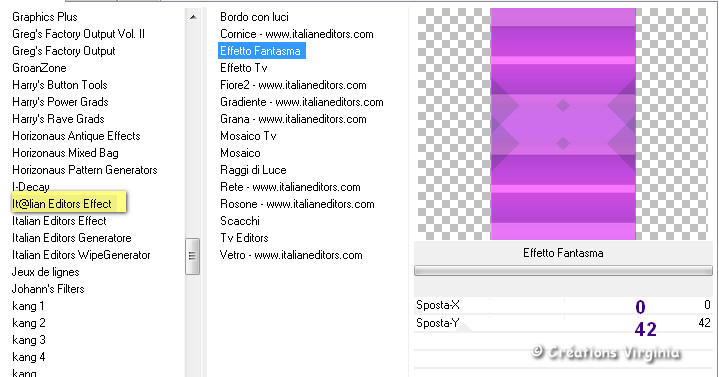
Task: Select Mosaico Tv filter
Action: click(x=248, y=136)
